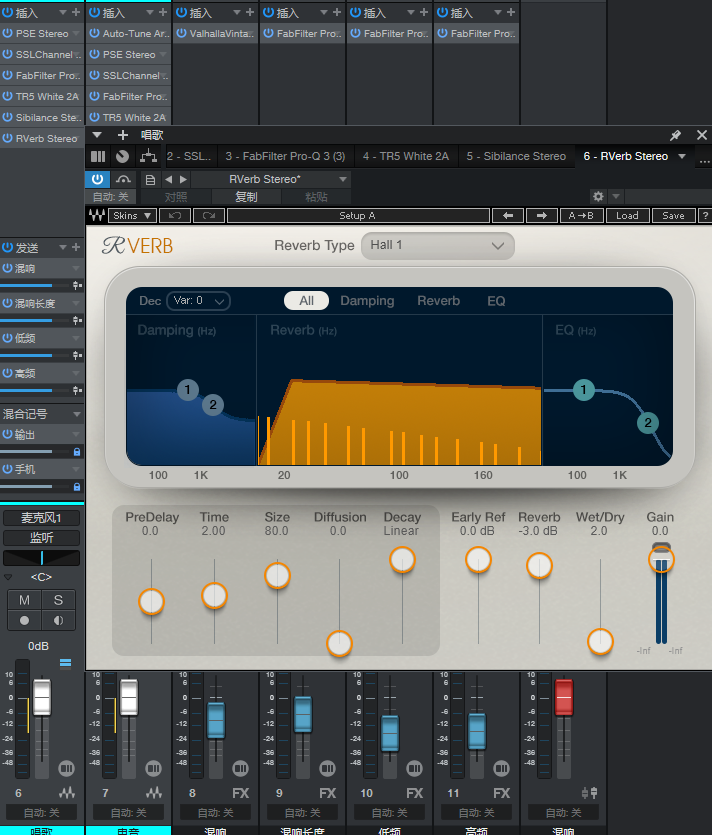The height and width of the screenshot is (835, 712).
Task: Open channel 10 editor bars icon
Action: point(414,768)
